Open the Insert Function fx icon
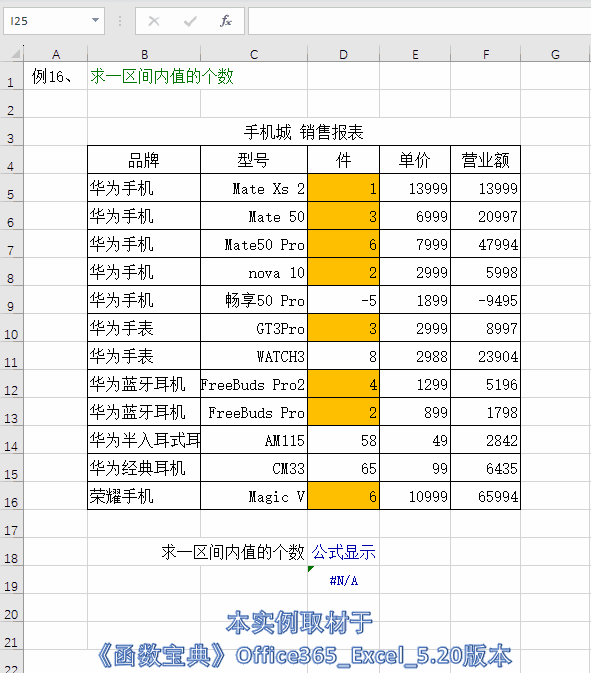Screen dimensions: 591x673 (x=226, y=21)
